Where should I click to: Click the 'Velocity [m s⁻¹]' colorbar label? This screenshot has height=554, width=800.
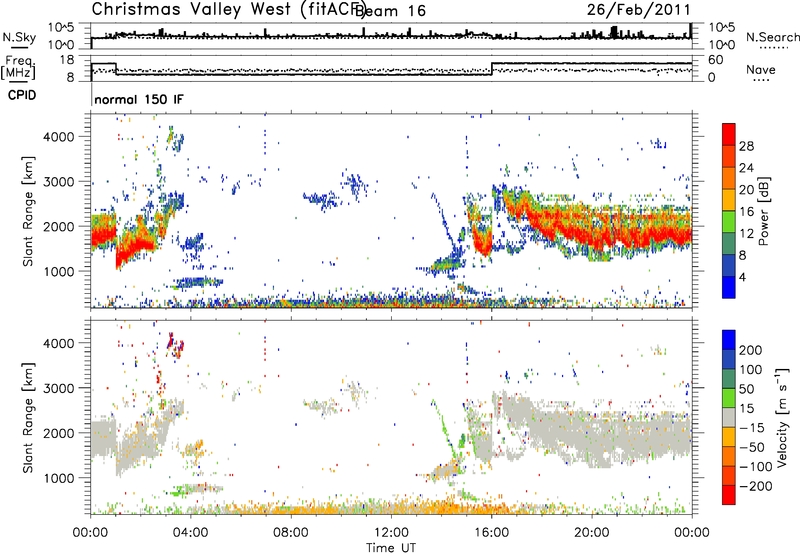point(781,417)
